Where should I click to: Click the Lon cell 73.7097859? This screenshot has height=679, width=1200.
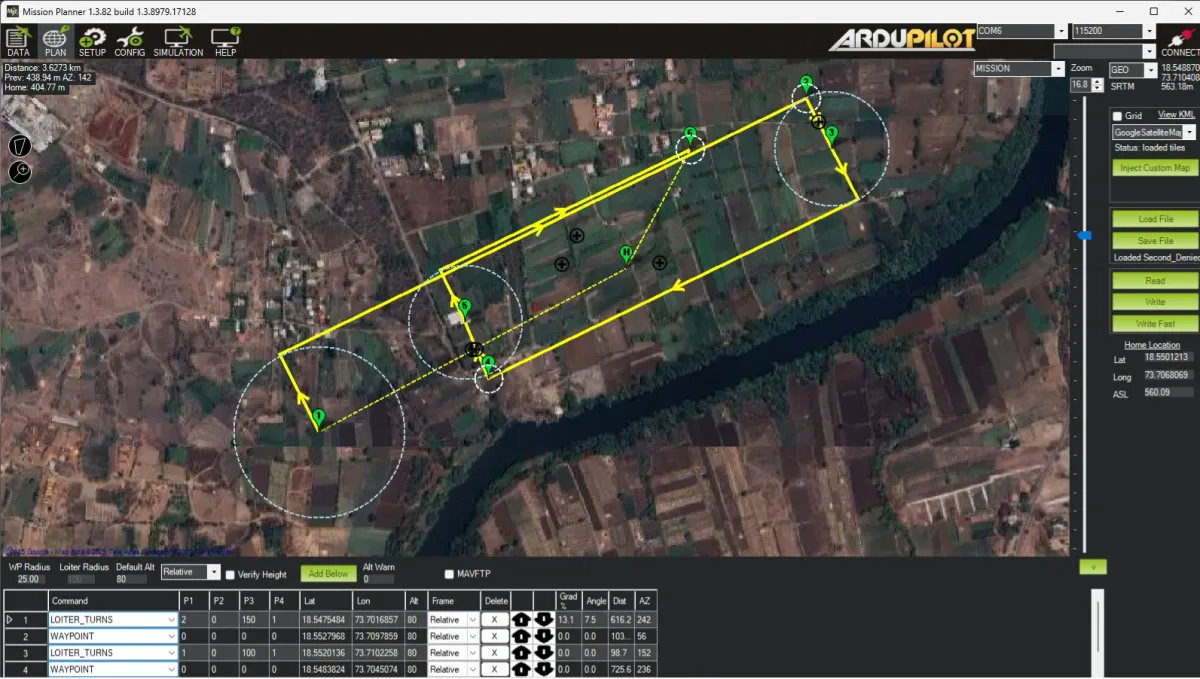pos(377,636)
